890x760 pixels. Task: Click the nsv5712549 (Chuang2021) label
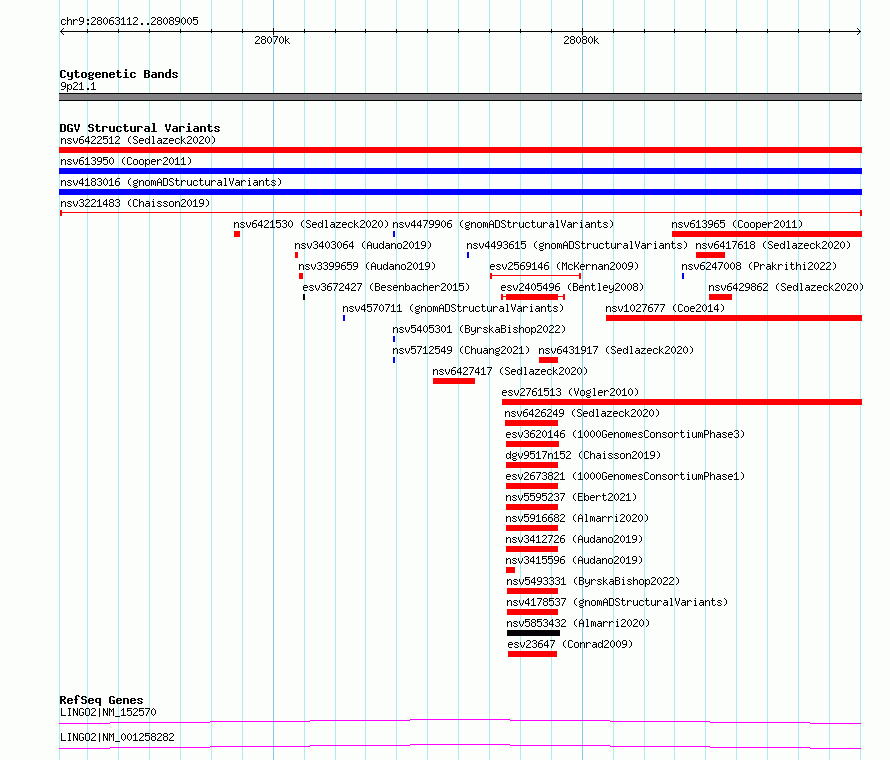tap(461, 350)
